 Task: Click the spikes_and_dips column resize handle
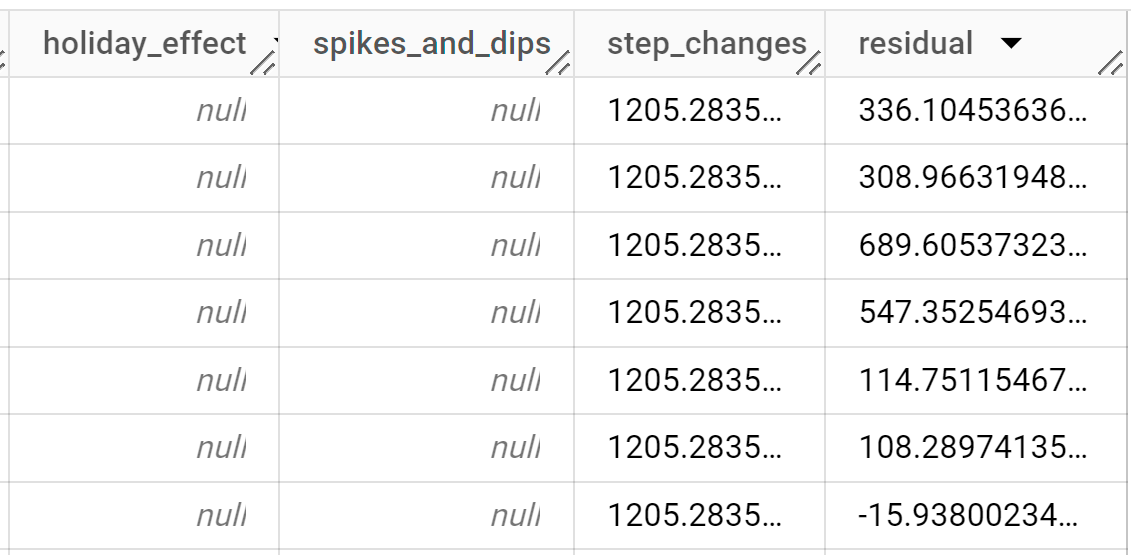558,65
